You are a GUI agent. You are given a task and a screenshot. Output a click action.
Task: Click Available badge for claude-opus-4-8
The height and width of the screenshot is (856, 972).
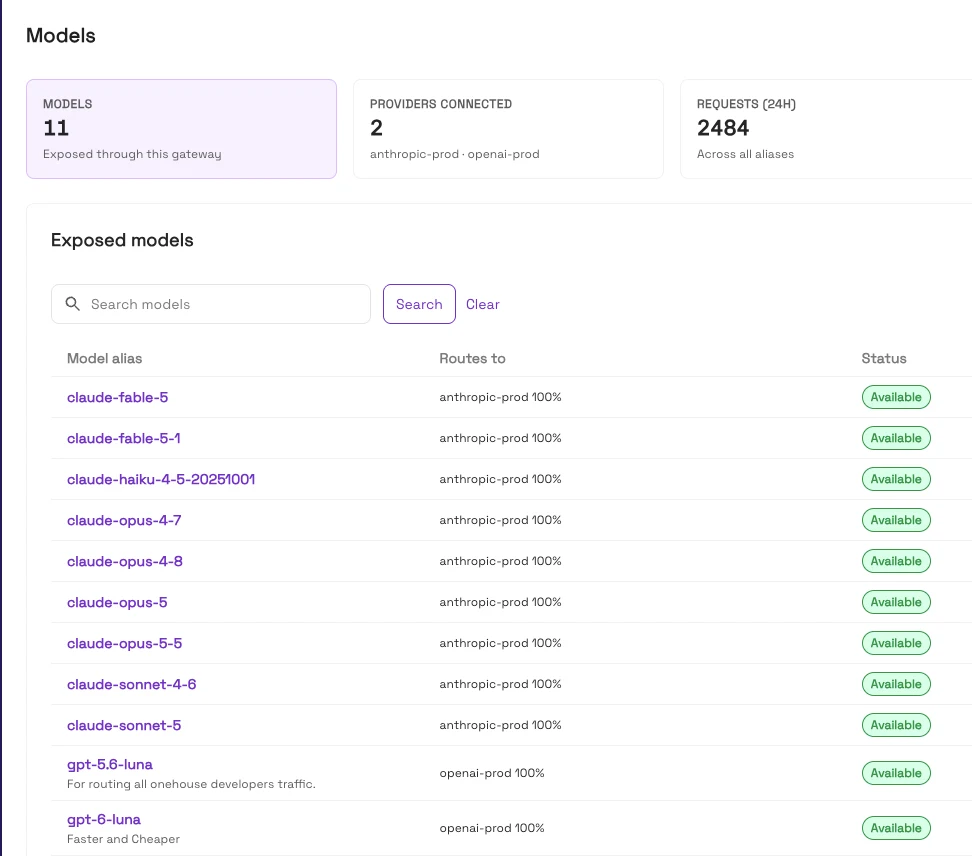pyautogui.click(x=896, y=561)
